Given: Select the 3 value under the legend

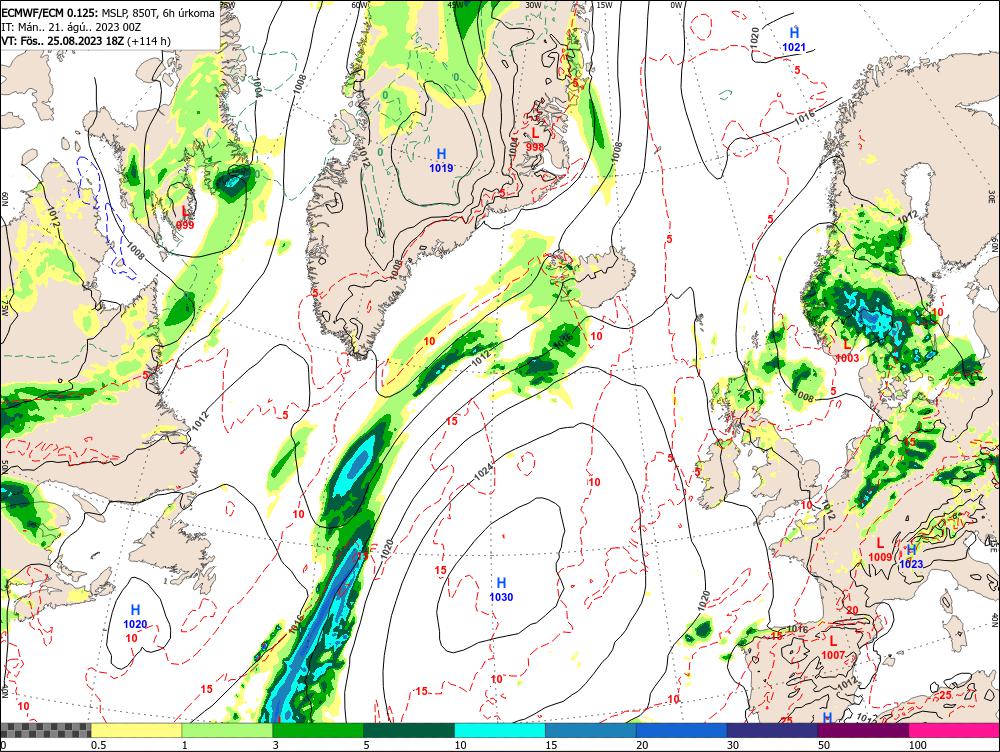Looking at the screenshot, I should click(276, 745).
